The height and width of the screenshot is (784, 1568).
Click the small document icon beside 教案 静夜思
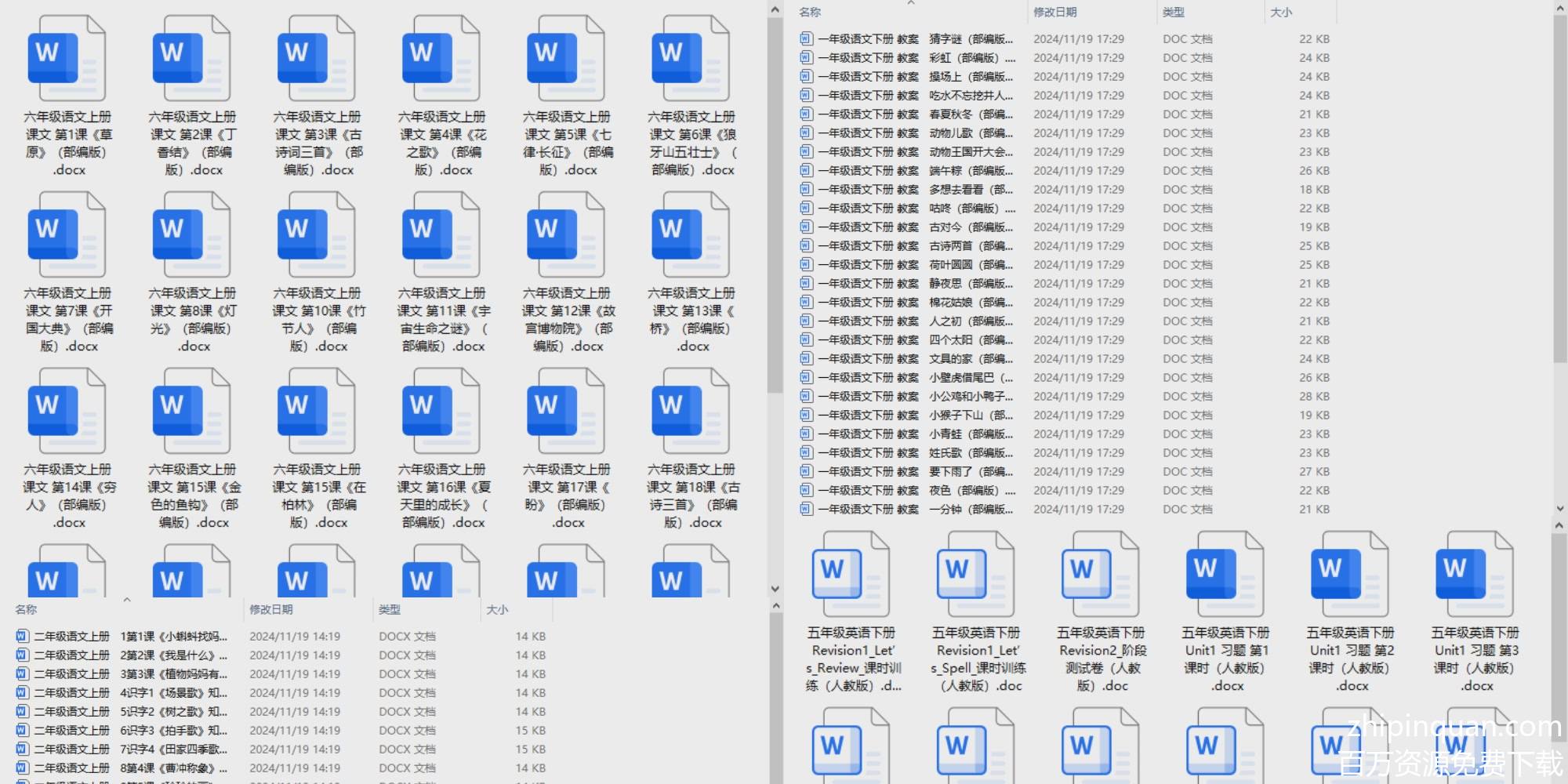806,283
